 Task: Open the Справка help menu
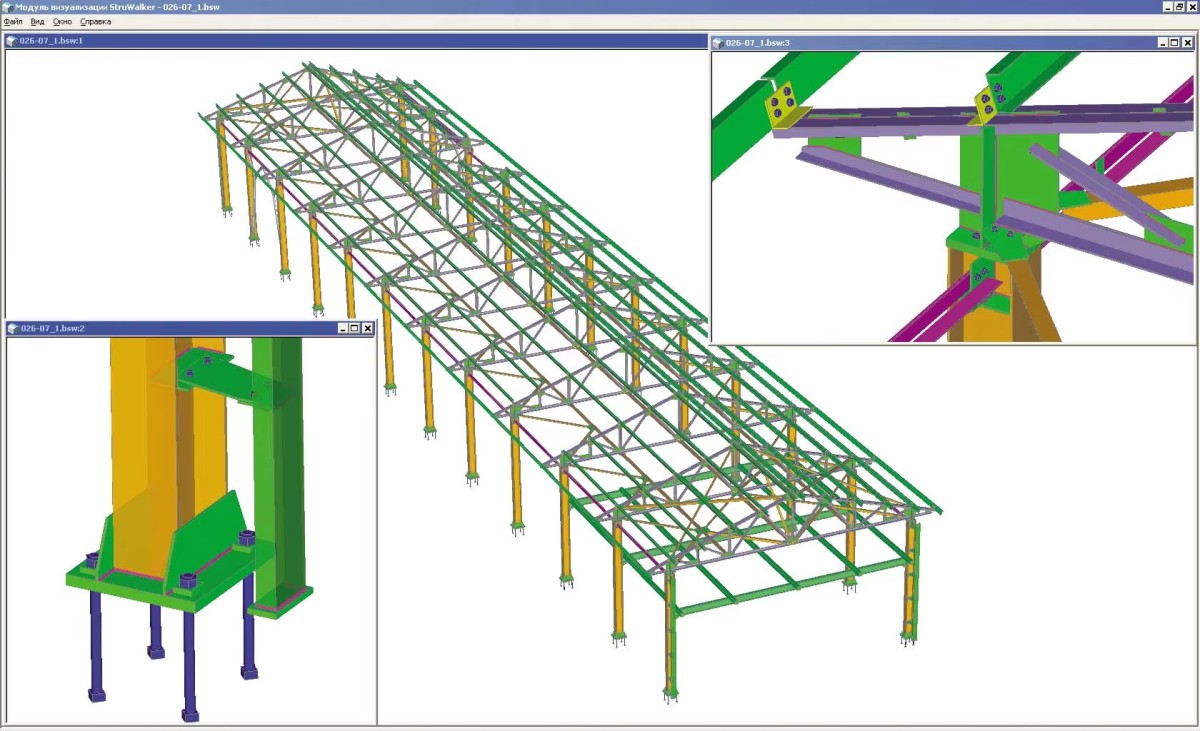click(x=96, y=20)
